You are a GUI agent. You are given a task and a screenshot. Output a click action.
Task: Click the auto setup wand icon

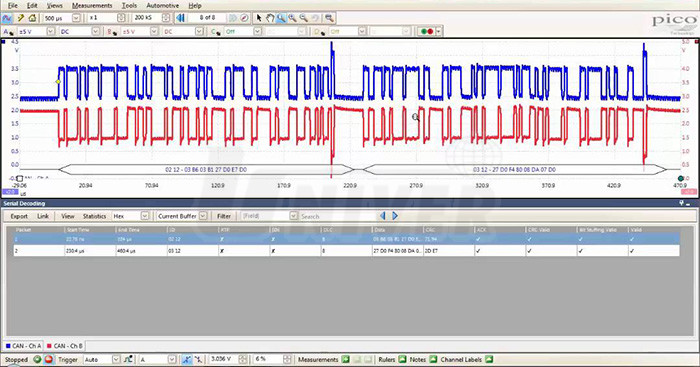[x=21, y=18]
